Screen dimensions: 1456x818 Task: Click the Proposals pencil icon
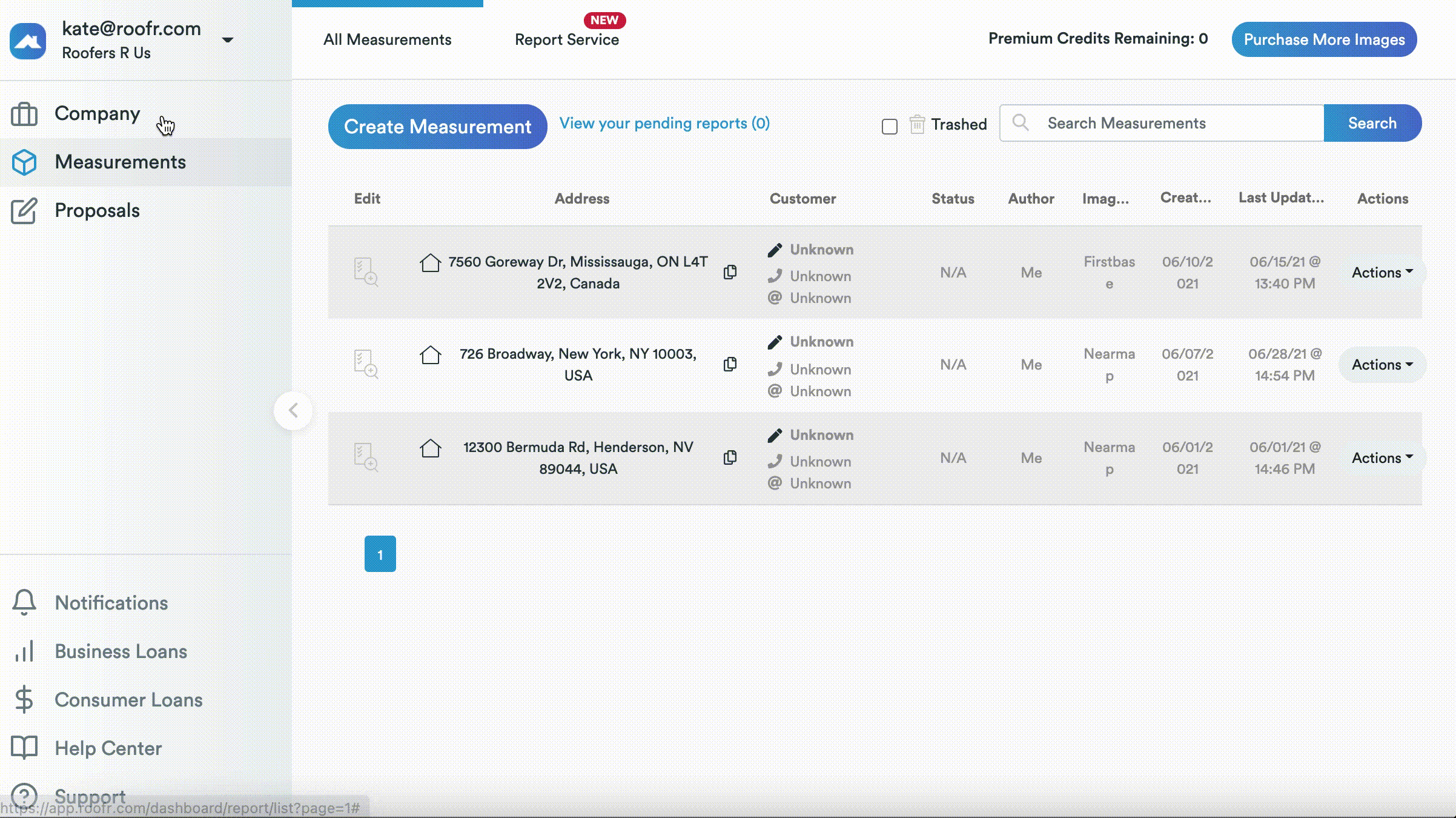click(24, 211)
